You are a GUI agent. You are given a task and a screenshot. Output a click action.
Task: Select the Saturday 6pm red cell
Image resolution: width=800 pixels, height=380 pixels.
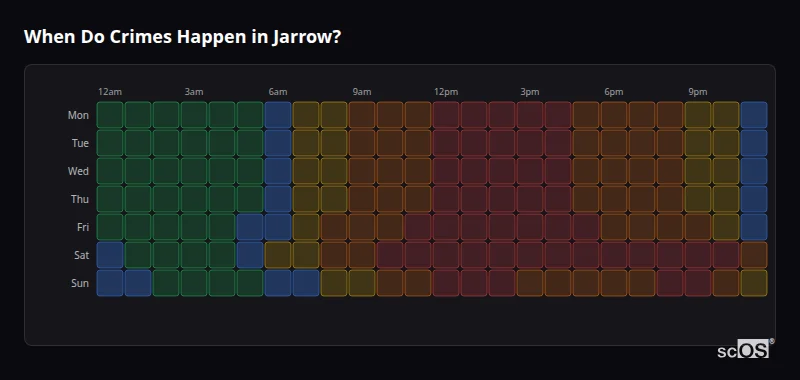614,255
